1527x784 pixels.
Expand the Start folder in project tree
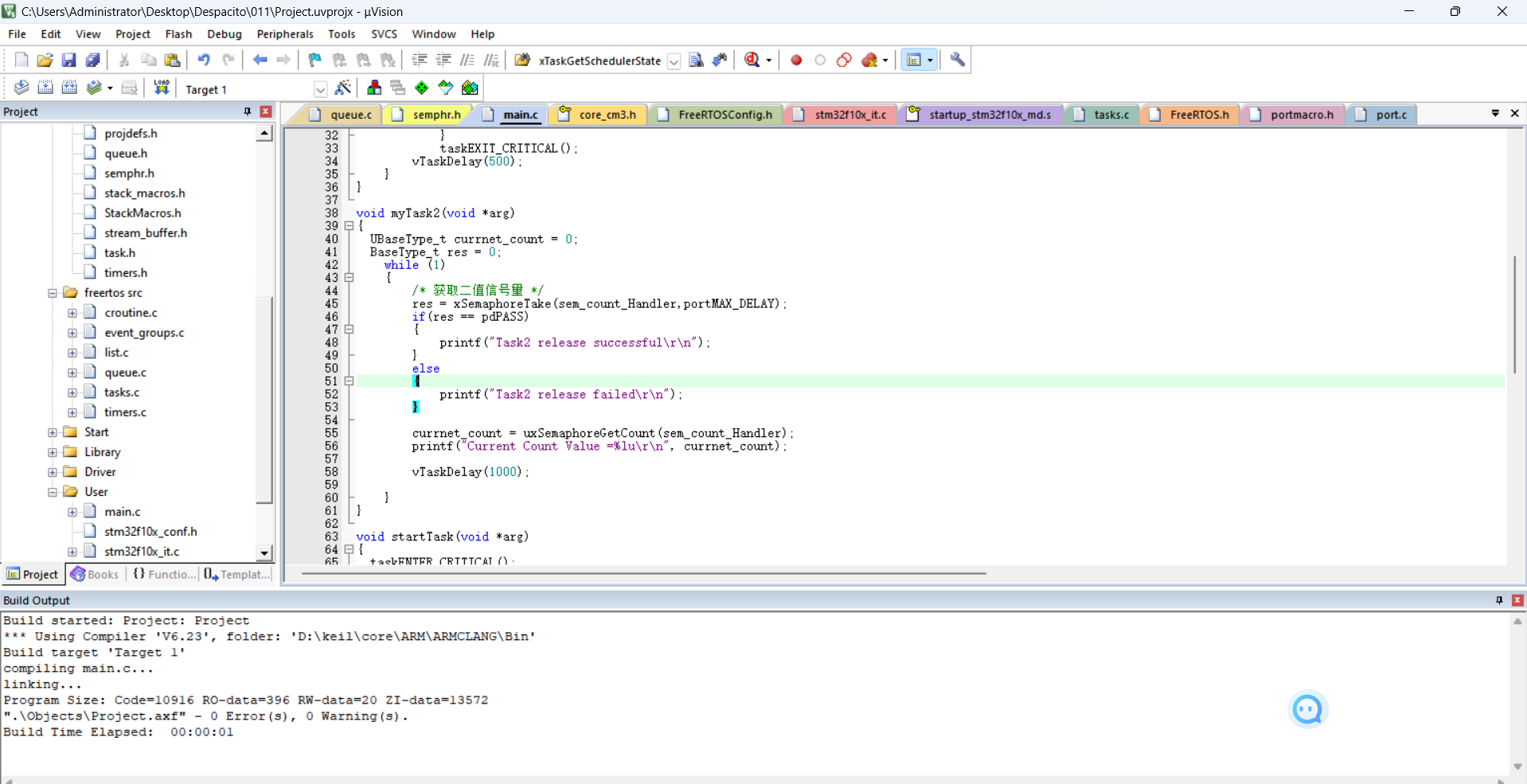pos(53,432)
